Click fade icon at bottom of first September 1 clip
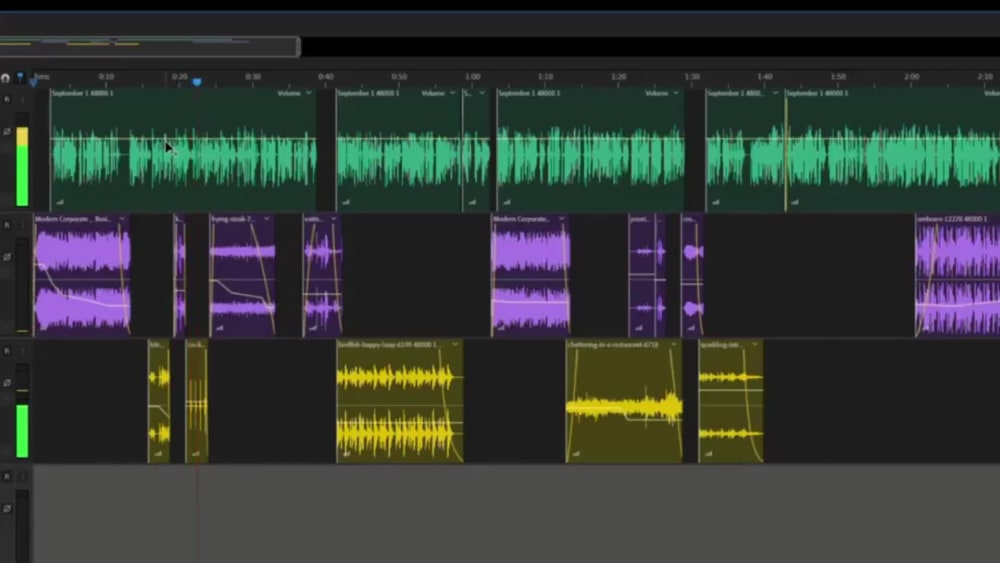 [60, 202]
